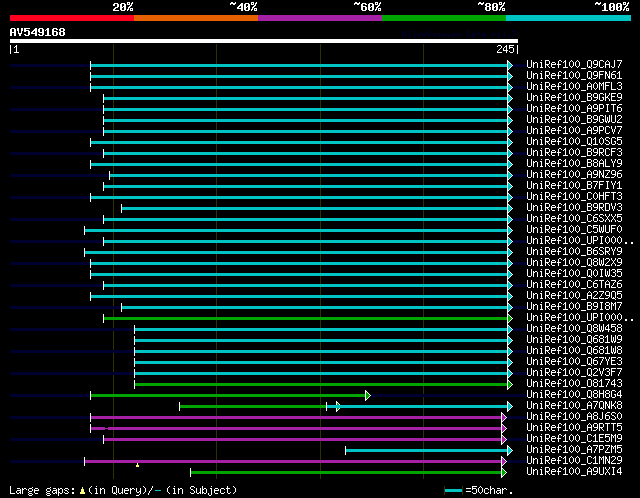Click the short cyan alignment bar of A7PZM5
The width and height of the screenshot is (640, 498).
427,450
